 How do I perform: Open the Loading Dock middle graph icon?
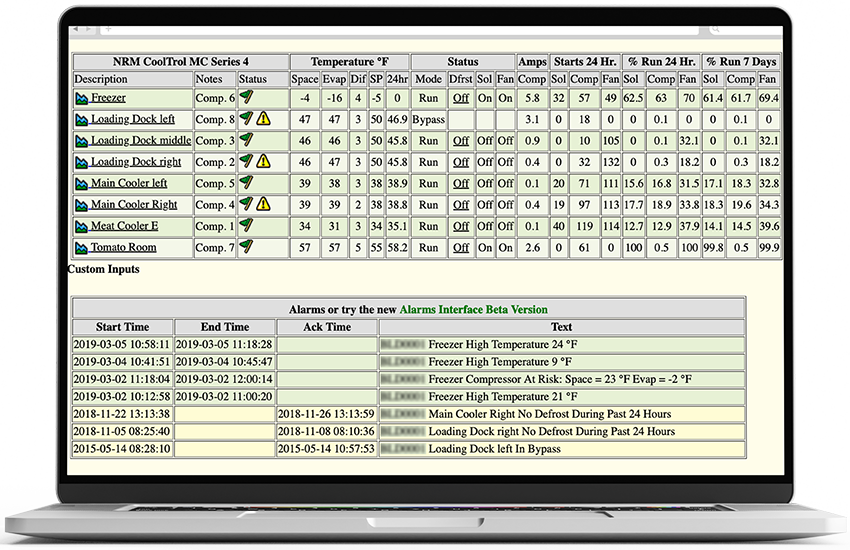point(81,141)
